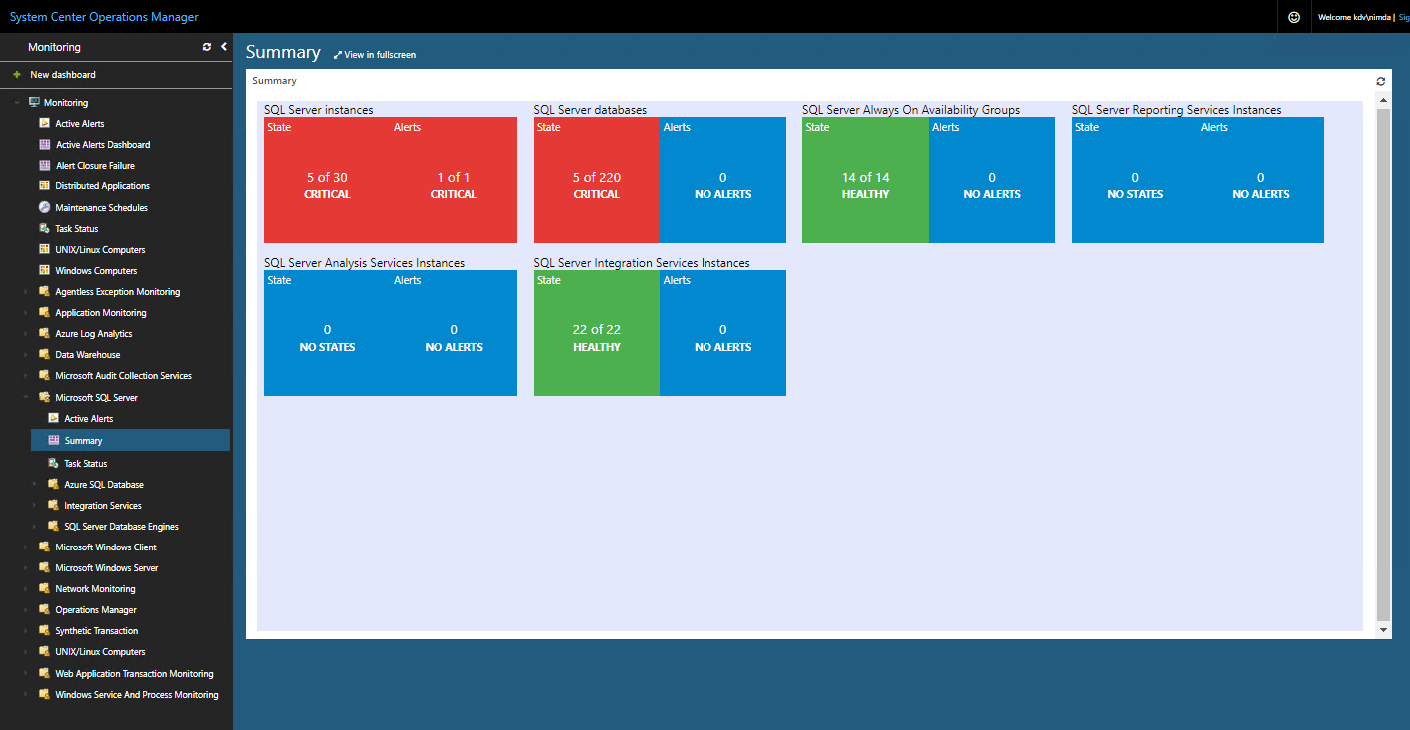Click the Task Status icon under Monitoring
The width and height of the screenshot is (1410, 730).
click(x=44, y=228)
